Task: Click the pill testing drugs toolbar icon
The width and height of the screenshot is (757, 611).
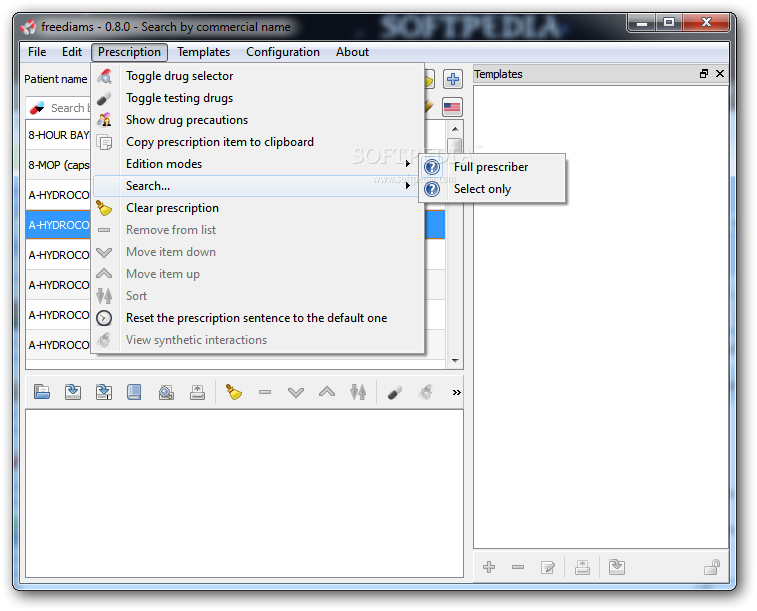Action: [x=394, y=393]
